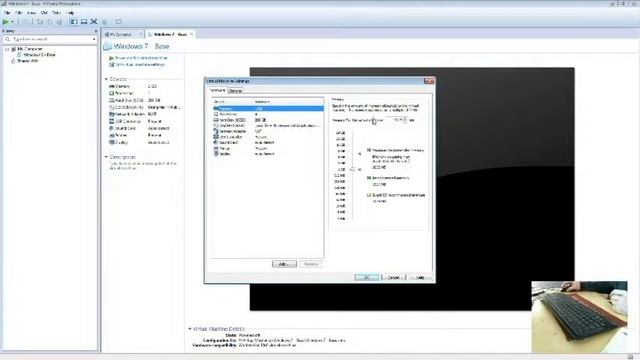Select Windows 7 - Base in the library tree

point(39,55)
